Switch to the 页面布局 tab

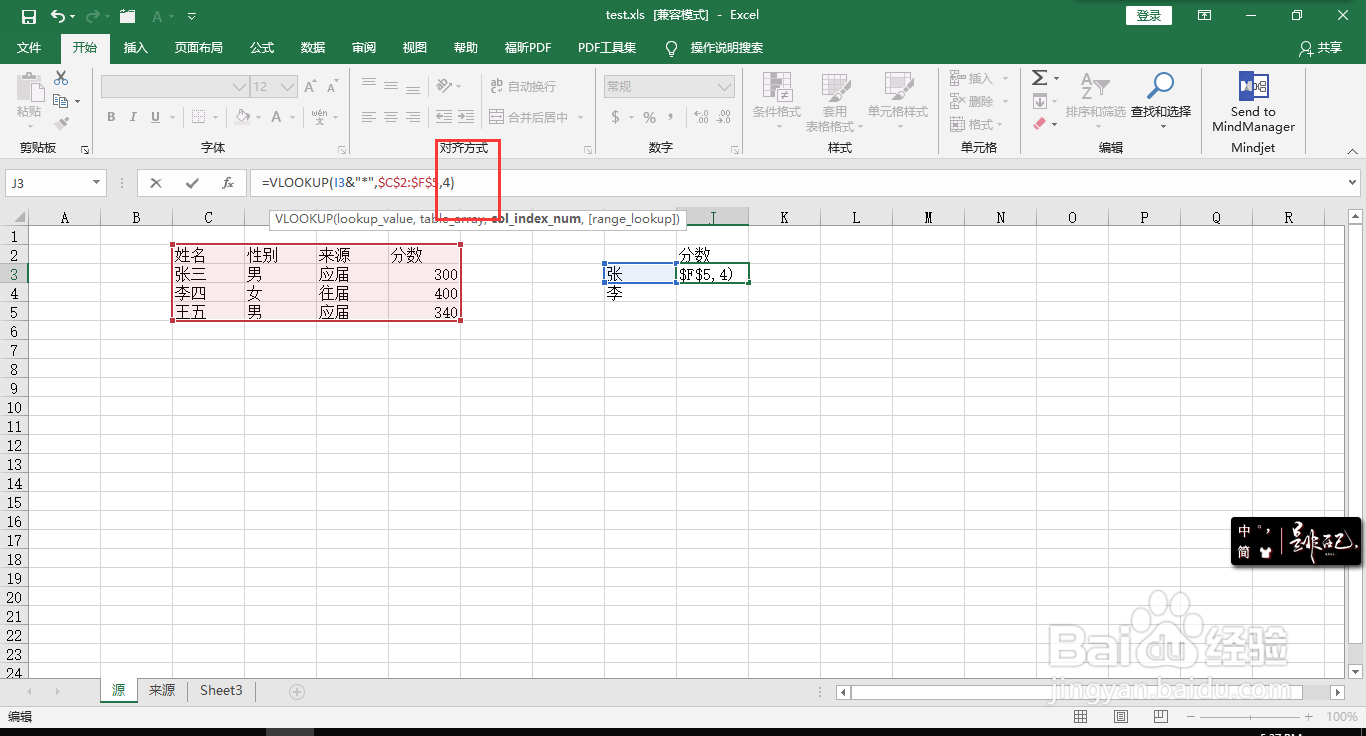coord(198,48)
